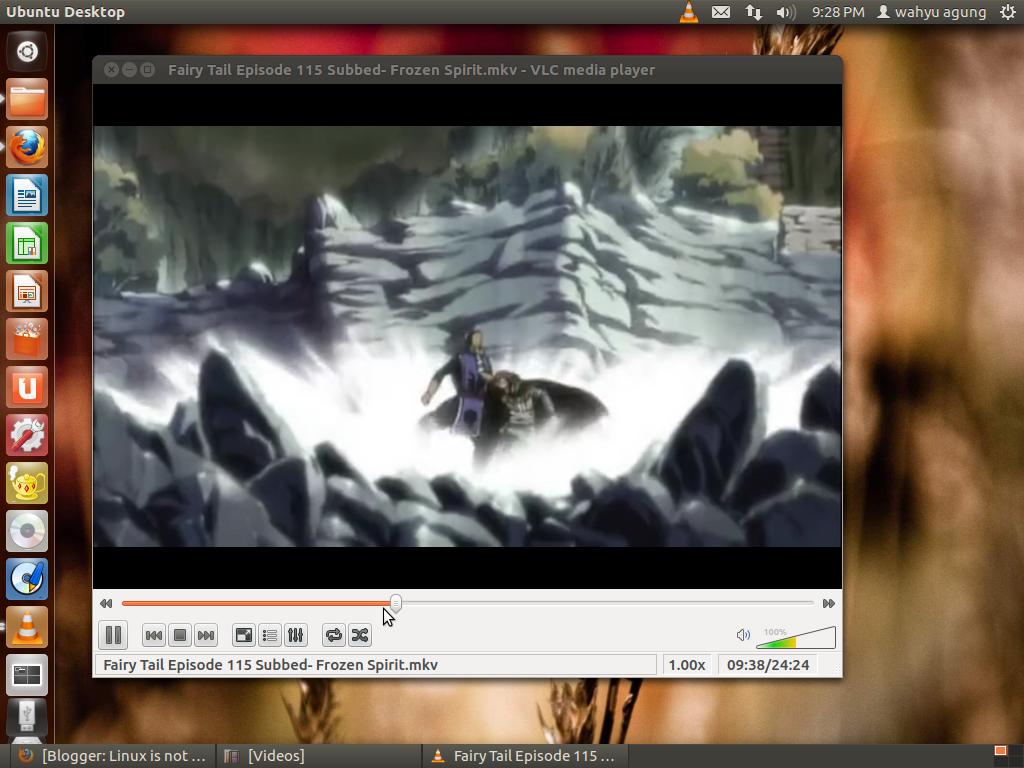The width and height of the screenshot is (1024, 768).
Task: Step forward using faster forward arrow
Action: point(829,603)
